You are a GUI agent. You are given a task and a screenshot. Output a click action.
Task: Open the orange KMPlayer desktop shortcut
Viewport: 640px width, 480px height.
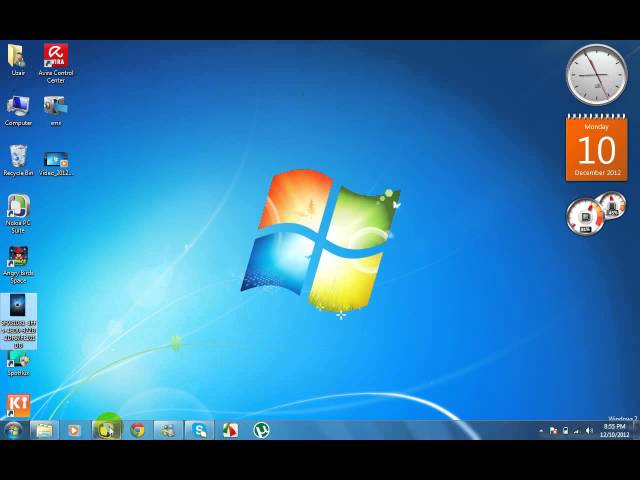18,405
